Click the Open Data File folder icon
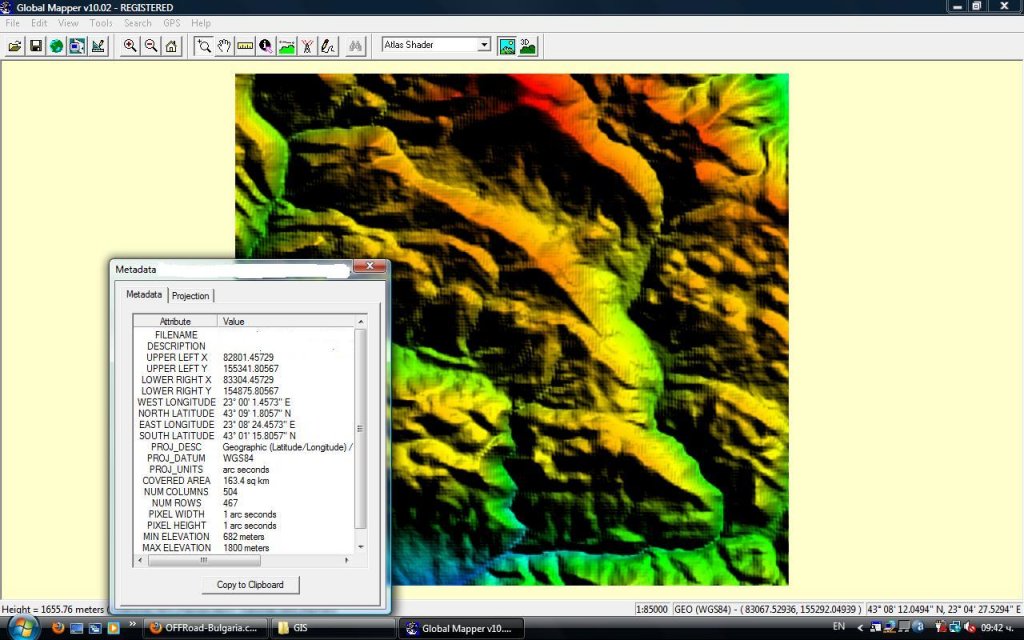 15,46
